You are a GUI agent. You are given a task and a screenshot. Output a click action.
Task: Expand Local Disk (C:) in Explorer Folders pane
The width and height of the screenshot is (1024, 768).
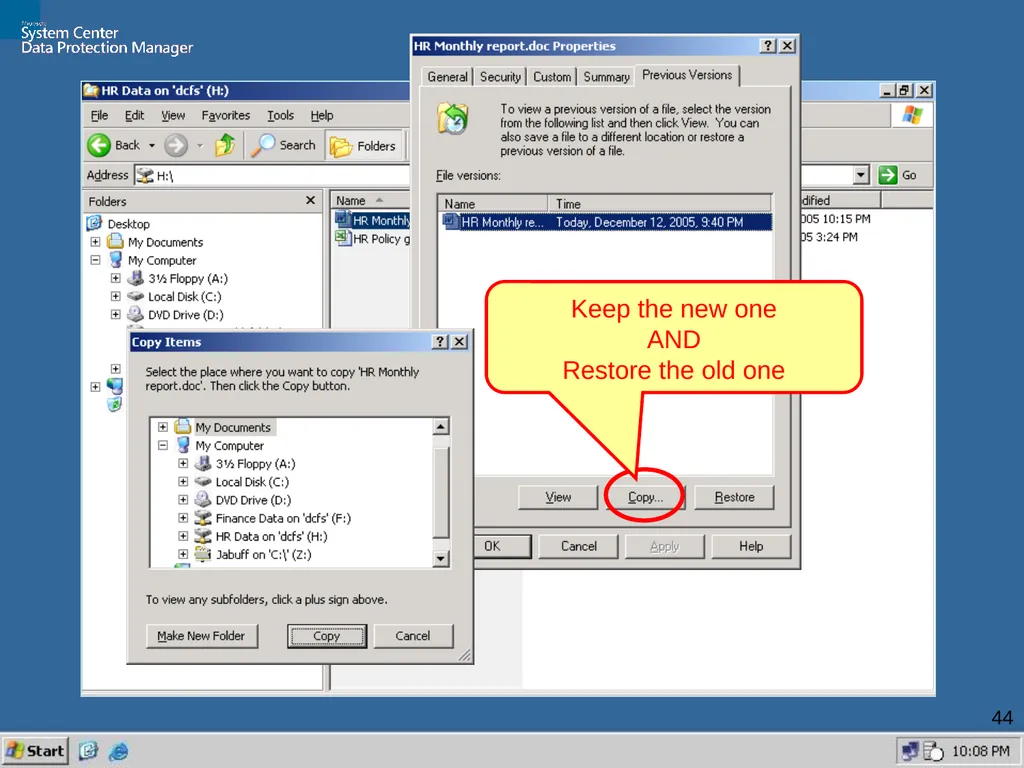116,296
